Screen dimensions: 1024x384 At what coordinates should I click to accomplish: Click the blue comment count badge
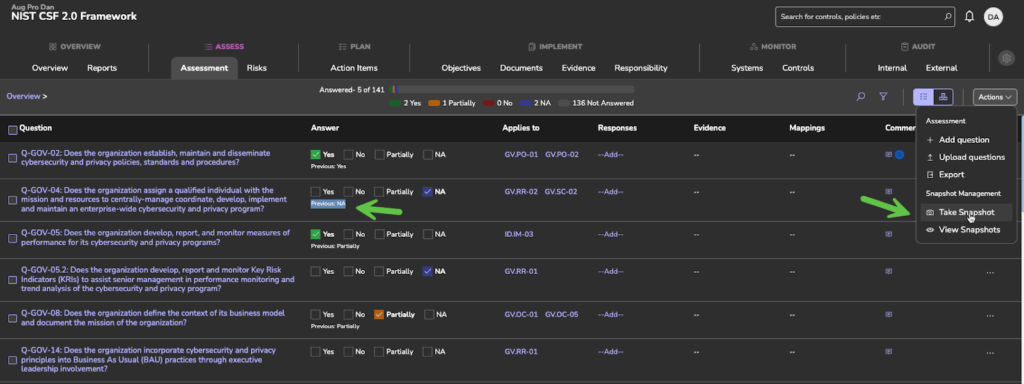(899, 155)
